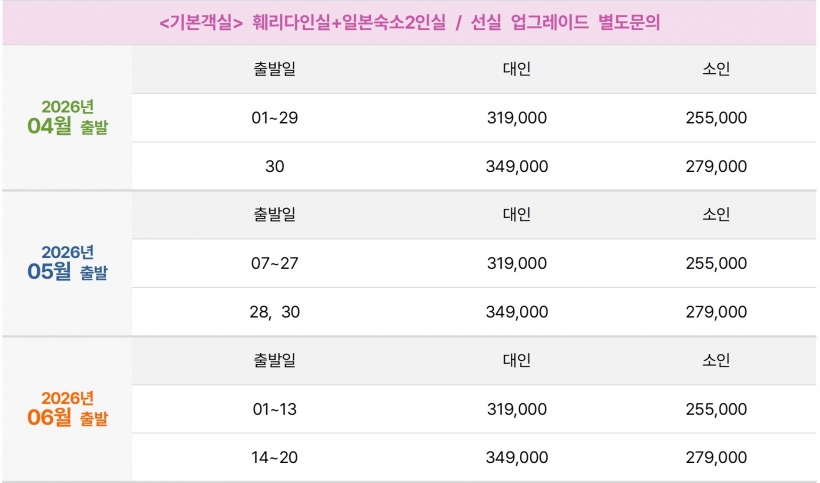Select the 2026년 06월 출발 label
Viewport: 820px width, 483px height.
tap(68, 409)
